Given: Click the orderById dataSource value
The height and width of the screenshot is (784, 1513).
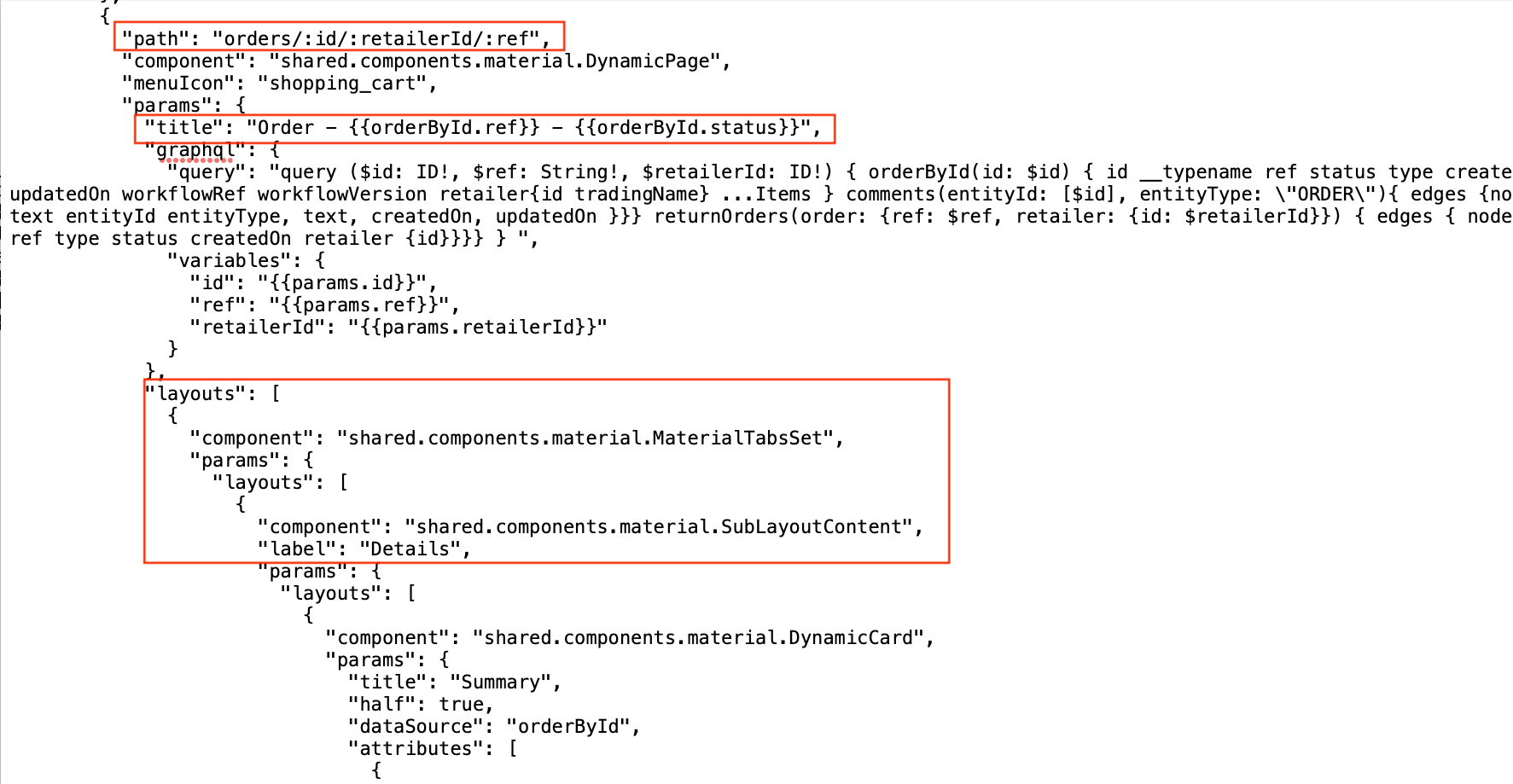Looking at the screenshot, I should tap(567, 726).
